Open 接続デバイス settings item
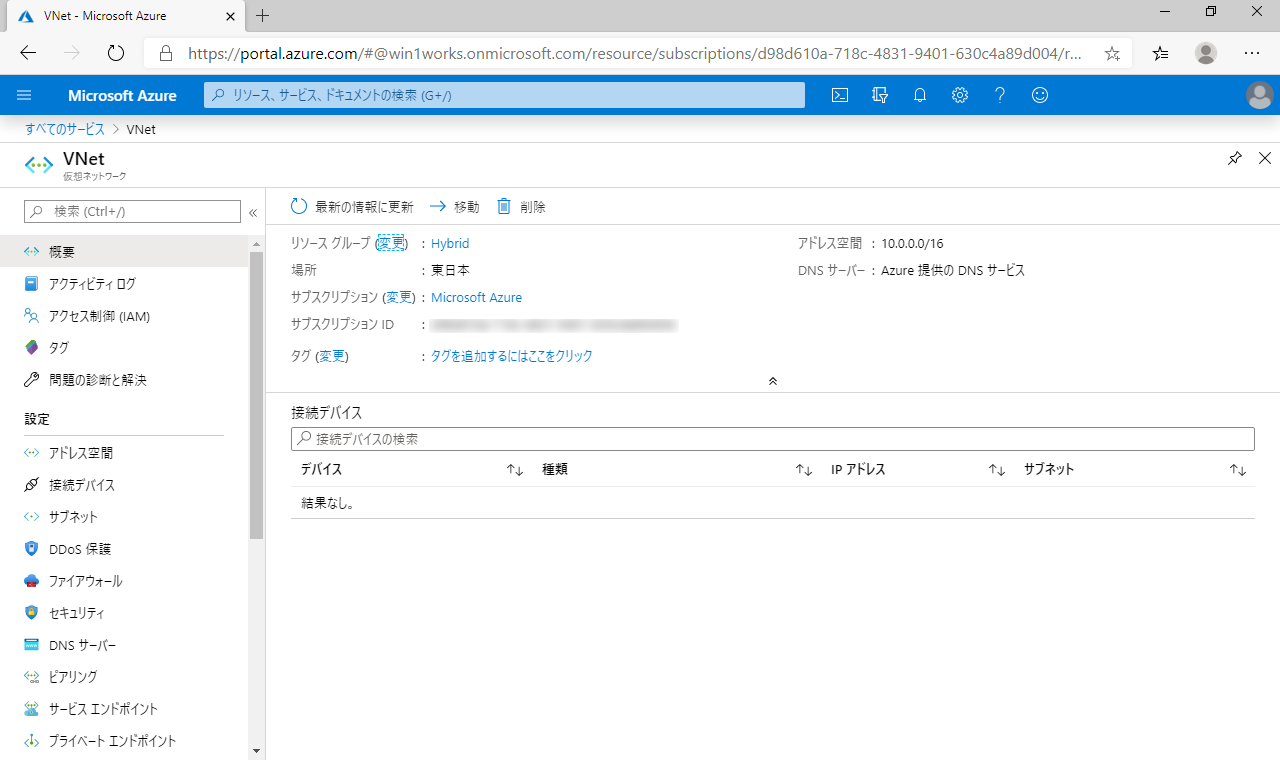Screen dimensions: 1280x760 click(124, 485)
